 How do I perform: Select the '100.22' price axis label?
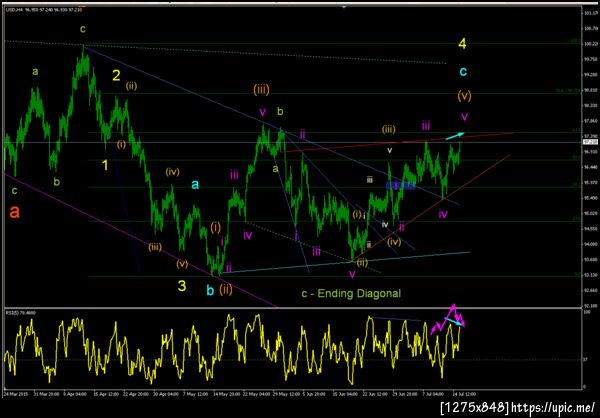click(x=589, y=44)
